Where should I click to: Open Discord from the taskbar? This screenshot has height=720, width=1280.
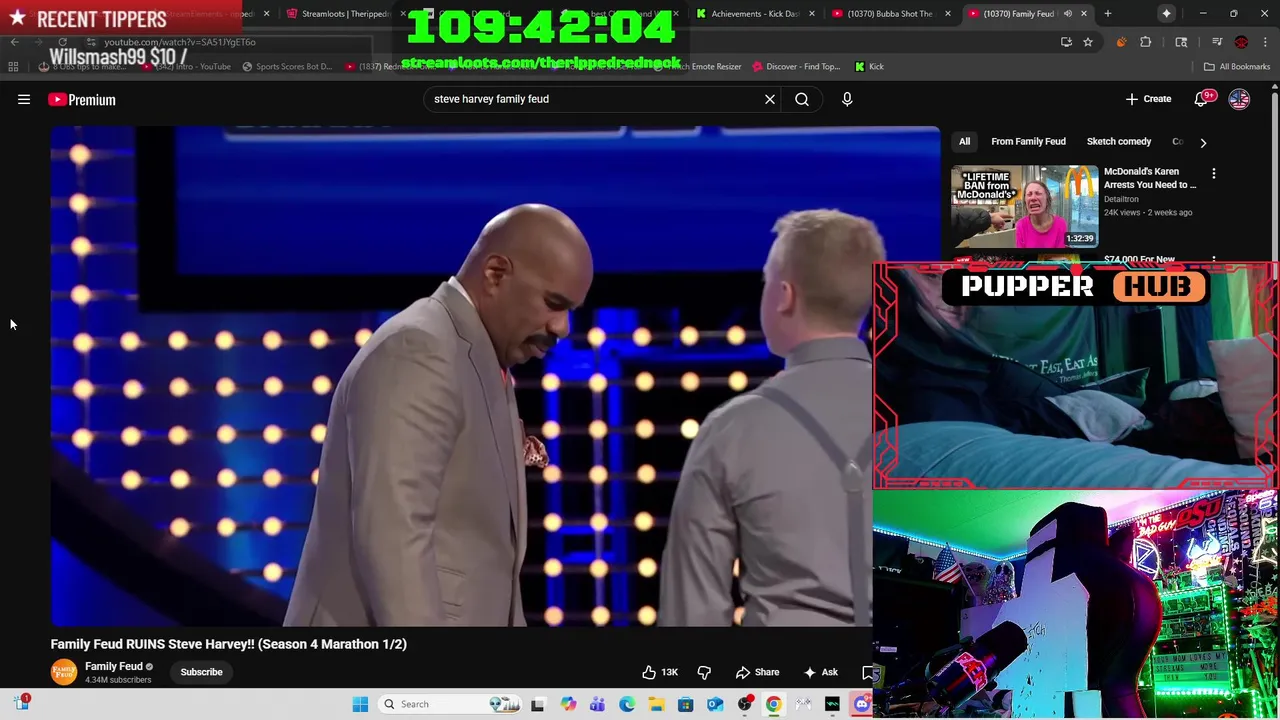pos(861,704)
